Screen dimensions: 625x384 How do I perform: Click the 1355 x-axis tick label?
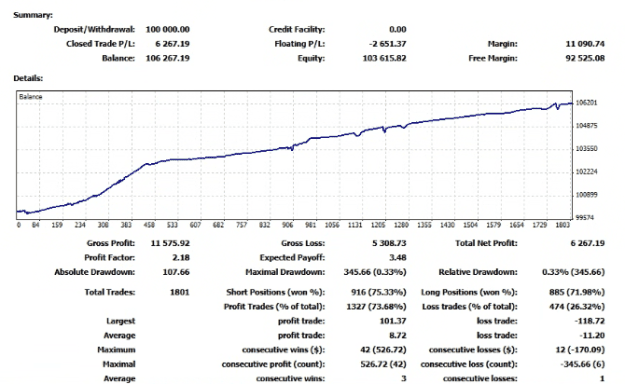tap(424, 225)
